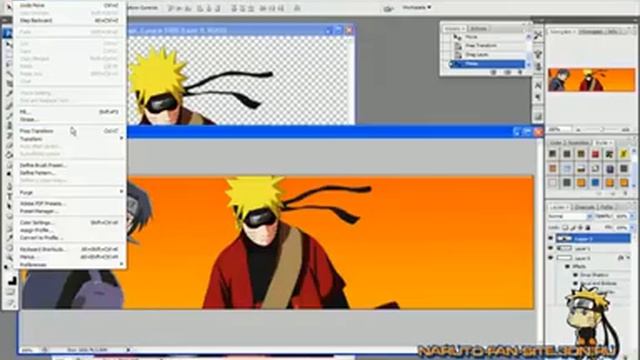The width and height of the screenshot is (640, 360).
Task: Switch to the Color tab
Action: click(556, 142)
